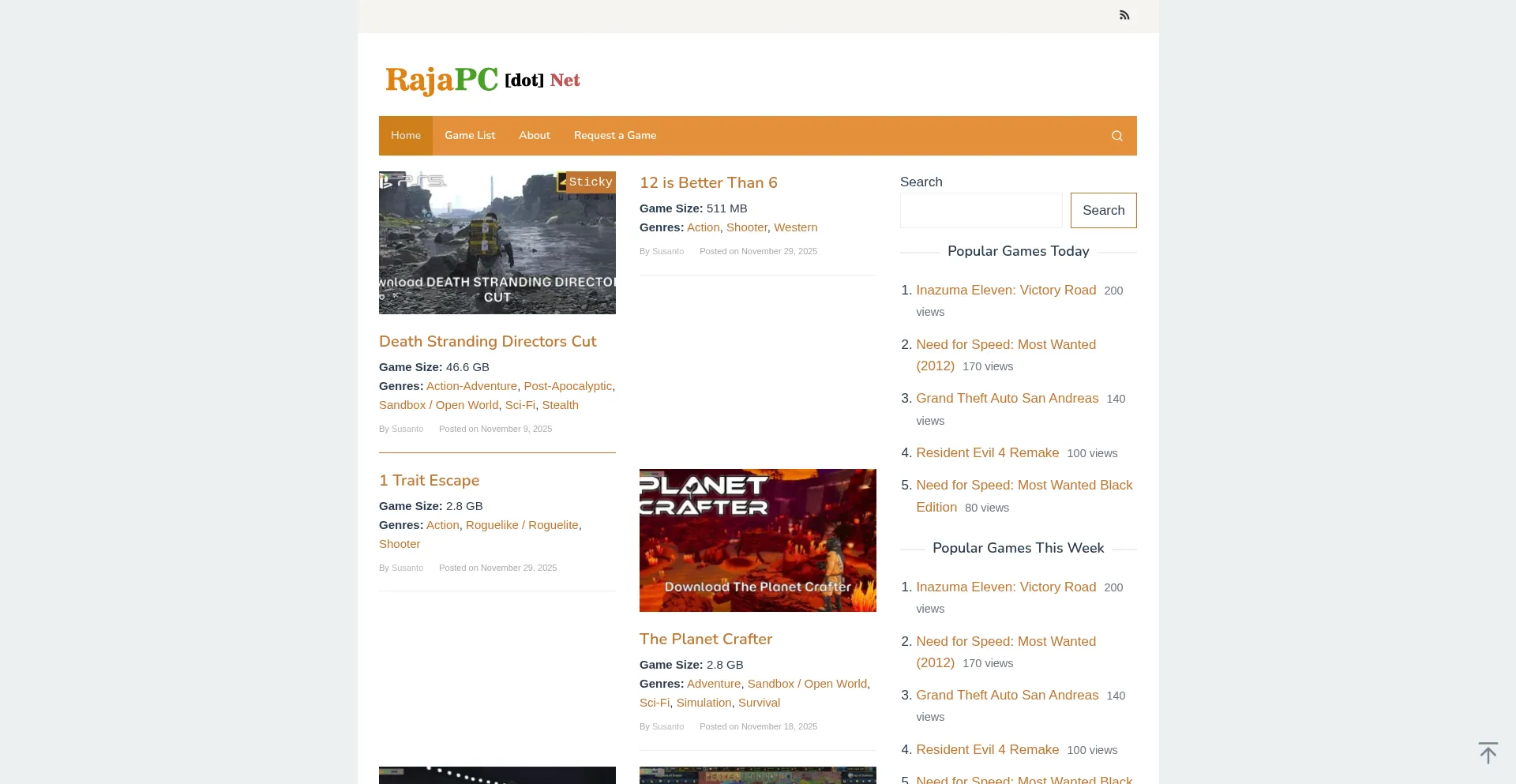
Task: Open Inazuma Eleven: Victory Road popular game
Action: [1005, 290]
